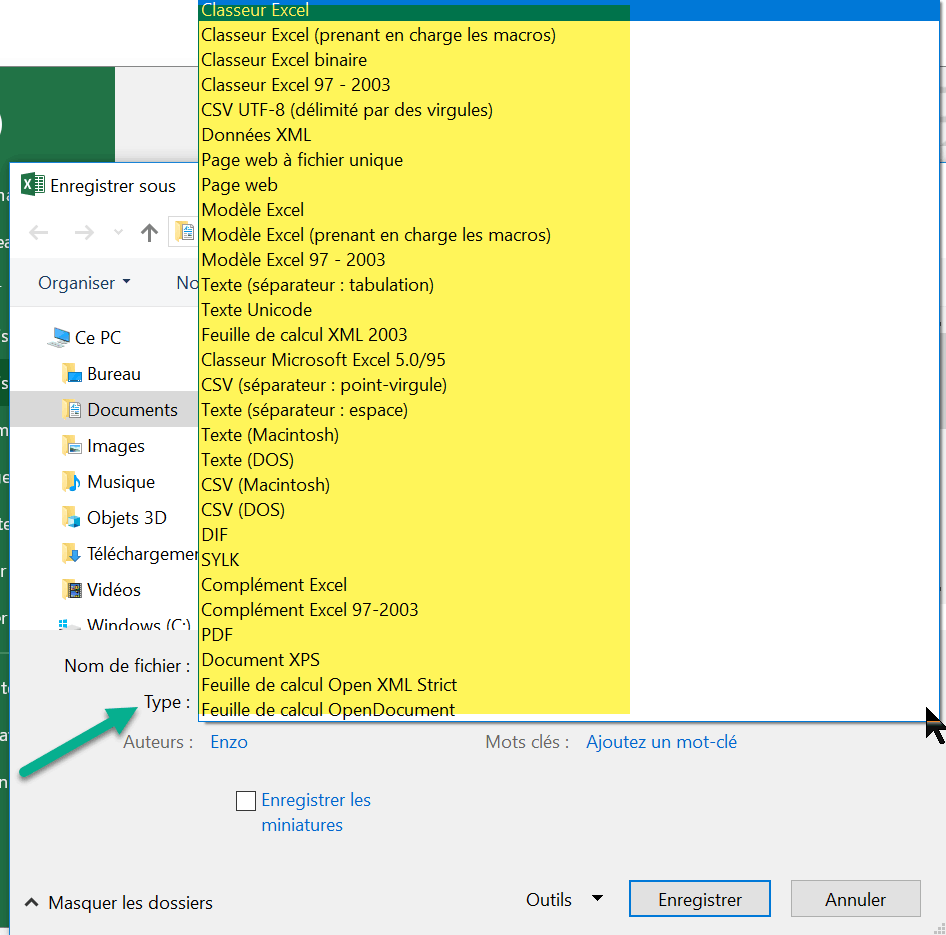Select Modèle Excel 97 - 2003
This screenshot has height=935, width=946.
coord(568,259)
